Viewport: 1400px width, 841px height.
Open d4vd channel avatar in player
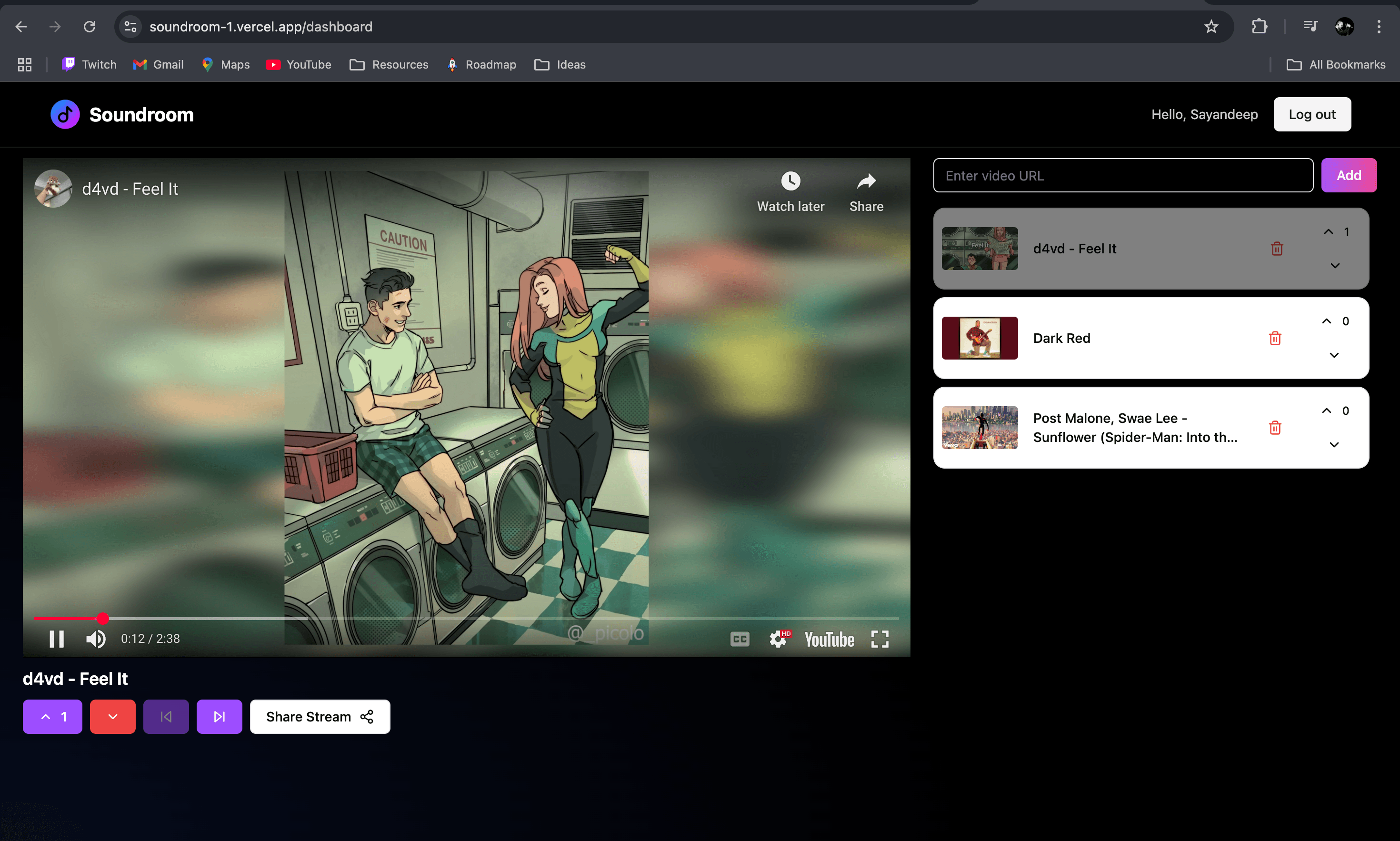coord(53,189)
